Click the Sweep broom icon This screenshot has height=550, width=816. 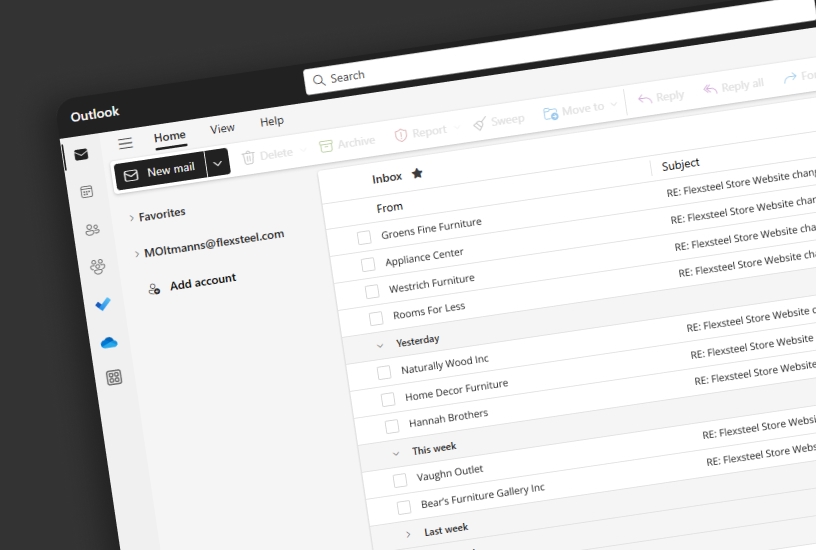(479, 124)
